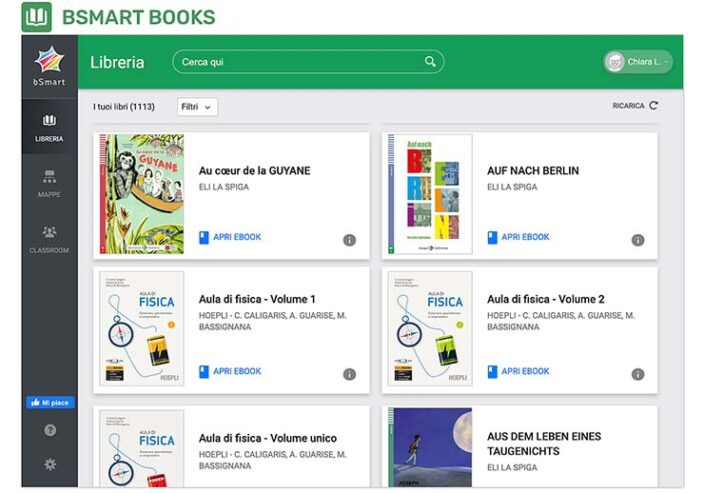Click the search magnifier icon

[x=430, y=62]
